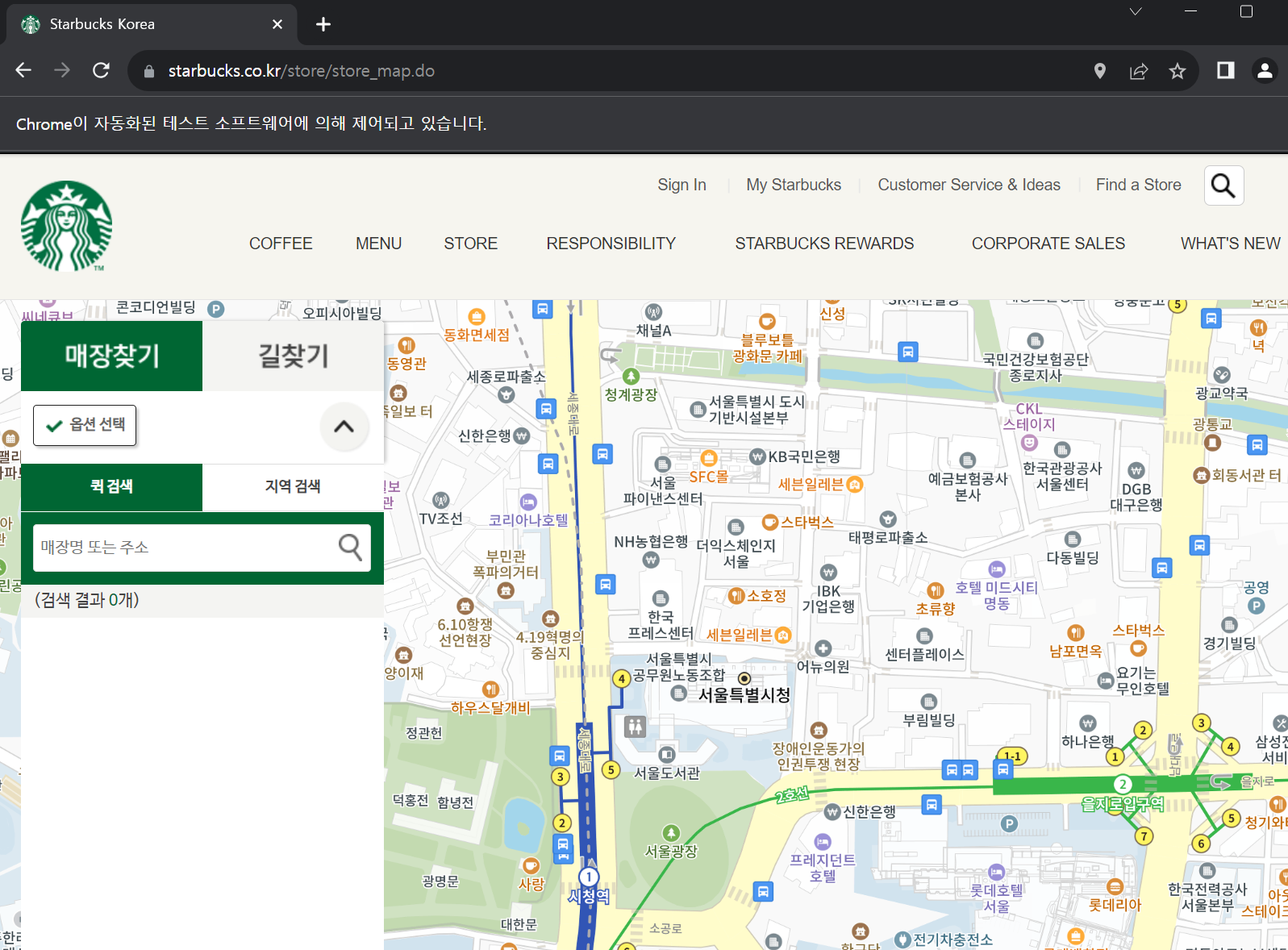Click the 을지로입구역 subway station marker
Viewport: 1288px width, 950px height.
point(1123,784)
